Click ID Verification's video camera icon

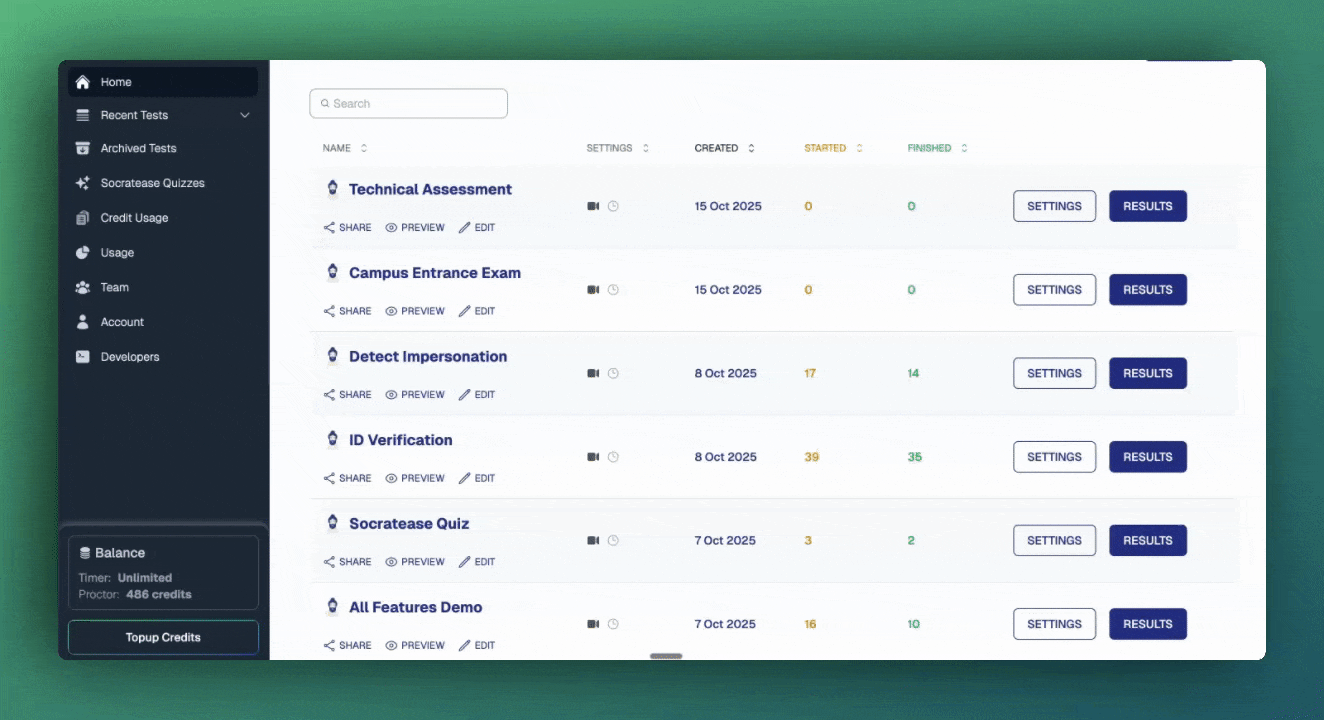point(593,457)
